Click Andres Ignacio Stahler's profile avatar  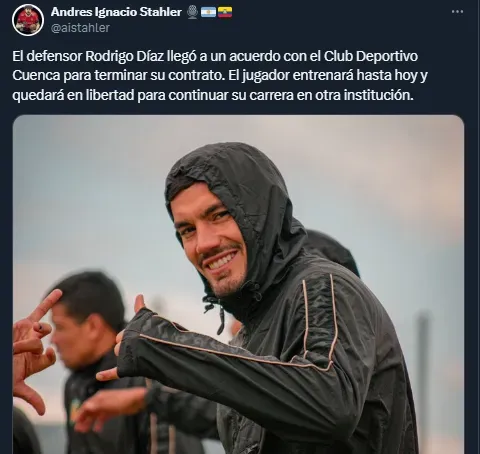(28, 20)
